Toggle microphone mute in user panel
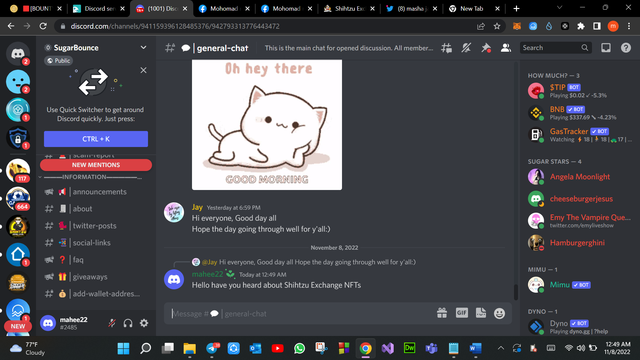640x360 pixels. pos(112,323)
